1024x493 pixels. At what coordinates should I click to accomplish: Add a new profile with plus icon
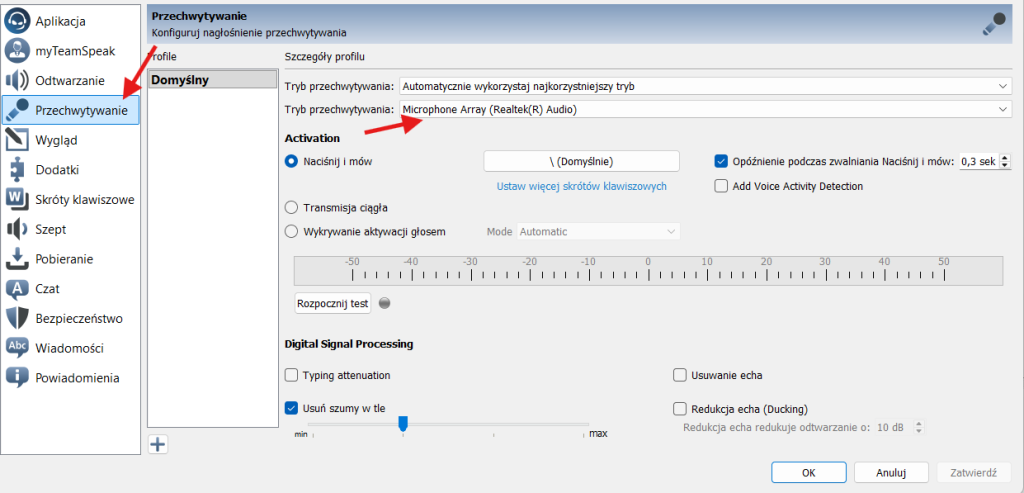tap(157, 445)
